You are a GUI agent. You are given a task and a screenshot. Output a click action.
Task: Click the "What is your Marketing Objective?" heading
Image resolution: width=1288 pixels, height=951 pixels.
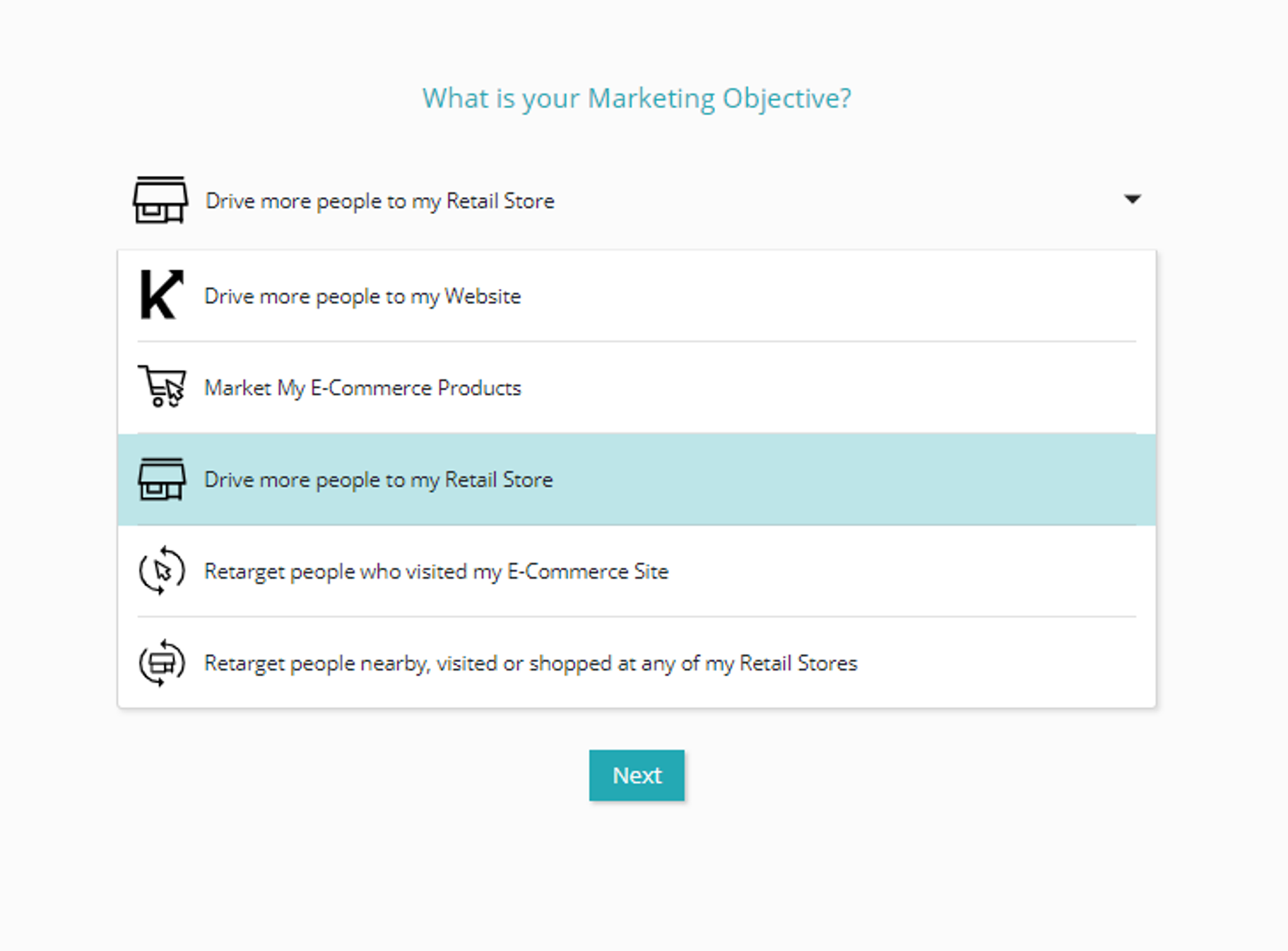point(637,98)
